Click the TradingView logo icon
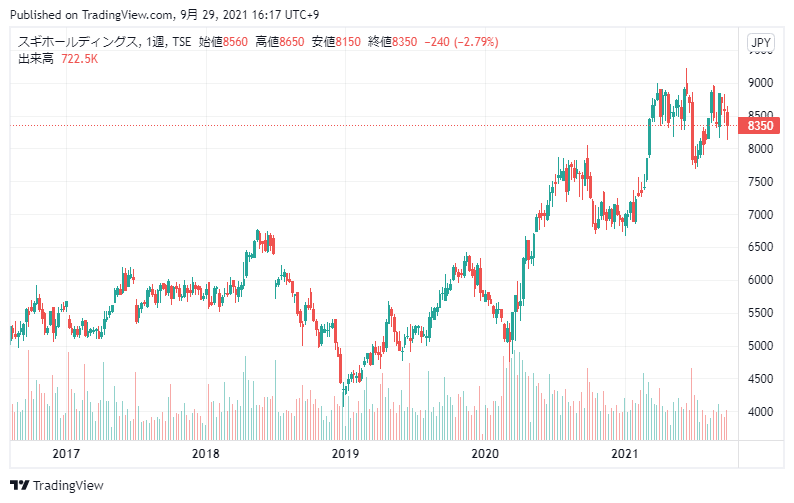 pos(20,485)
